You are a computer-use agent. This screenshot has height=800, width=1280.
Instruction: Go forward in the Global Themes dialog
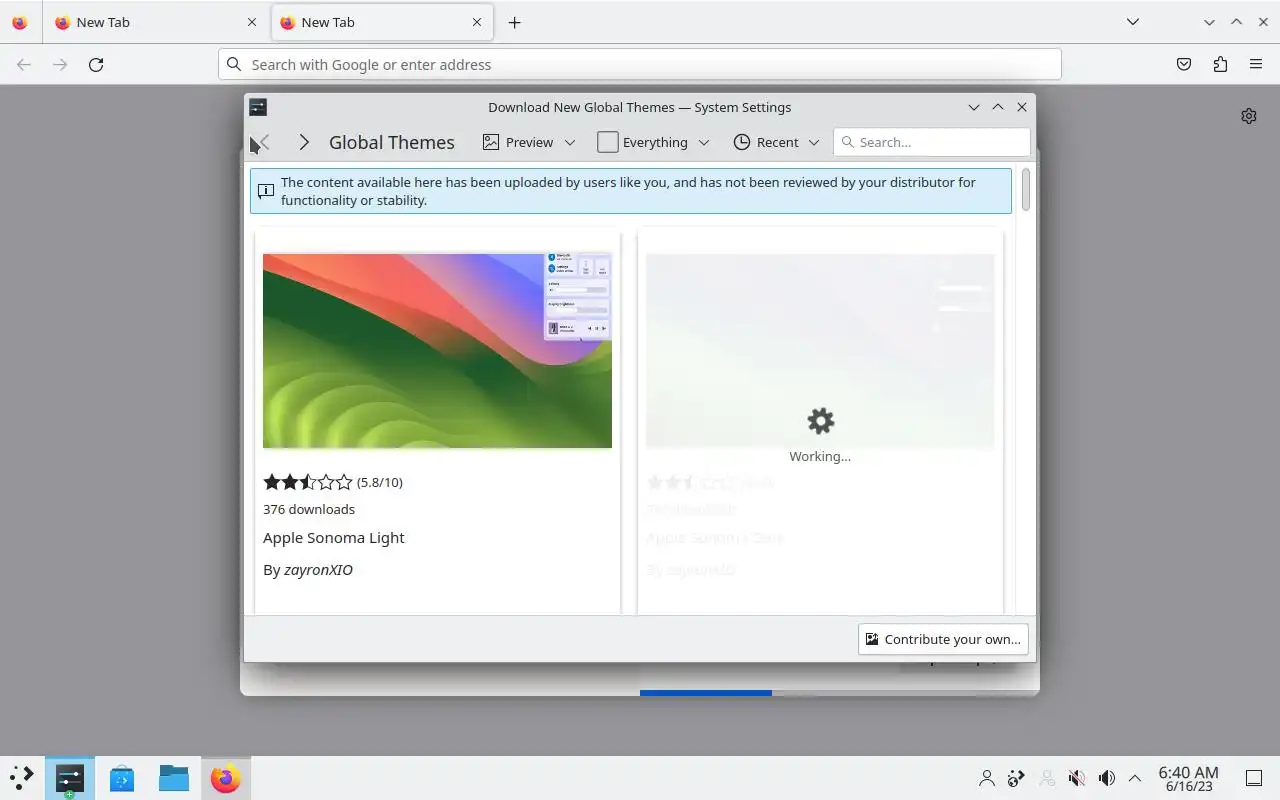[x=303, y=142]
